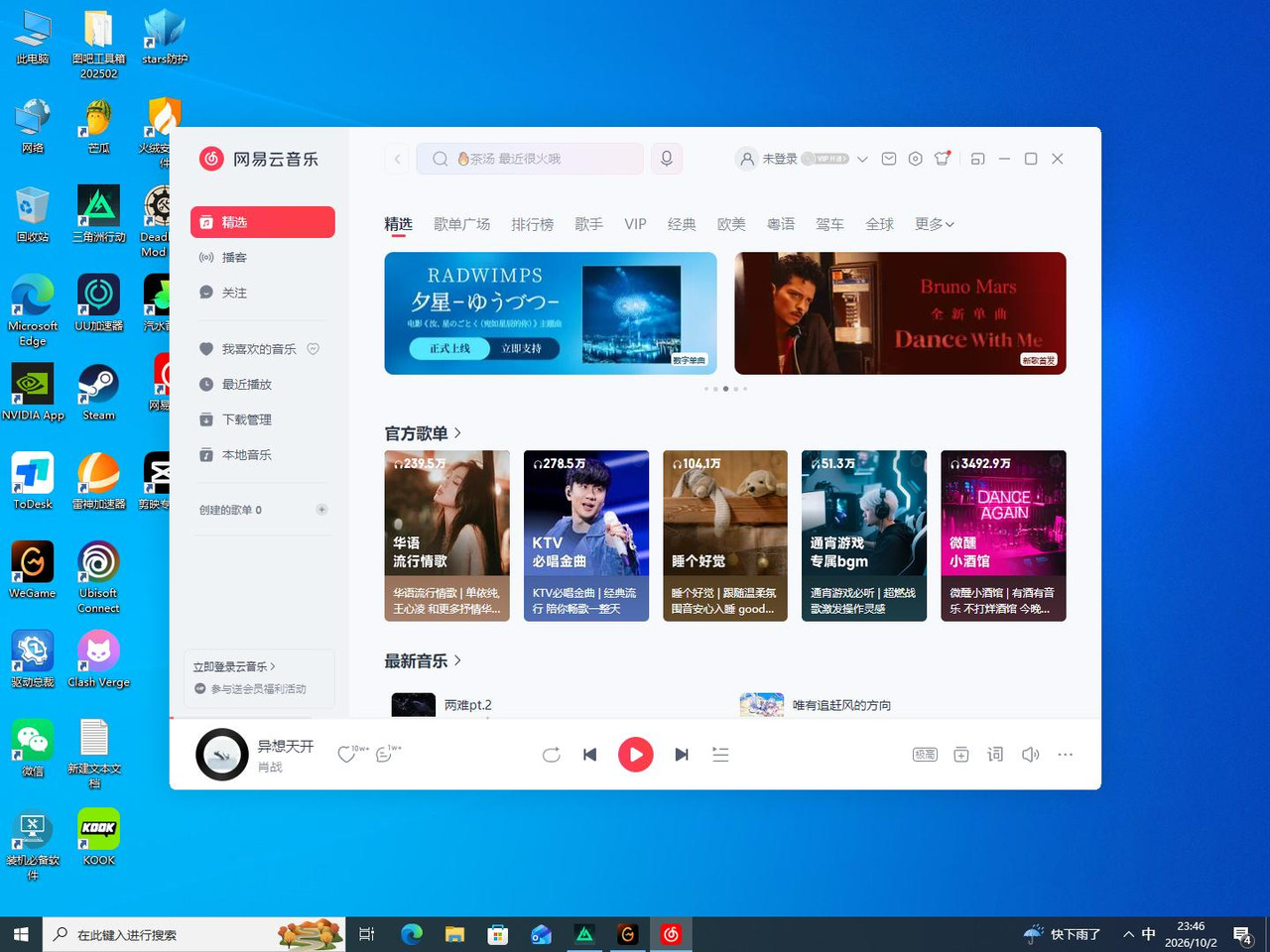Click the song progress bar above the player
1270x952 pixels.
(x=635, y=718)
